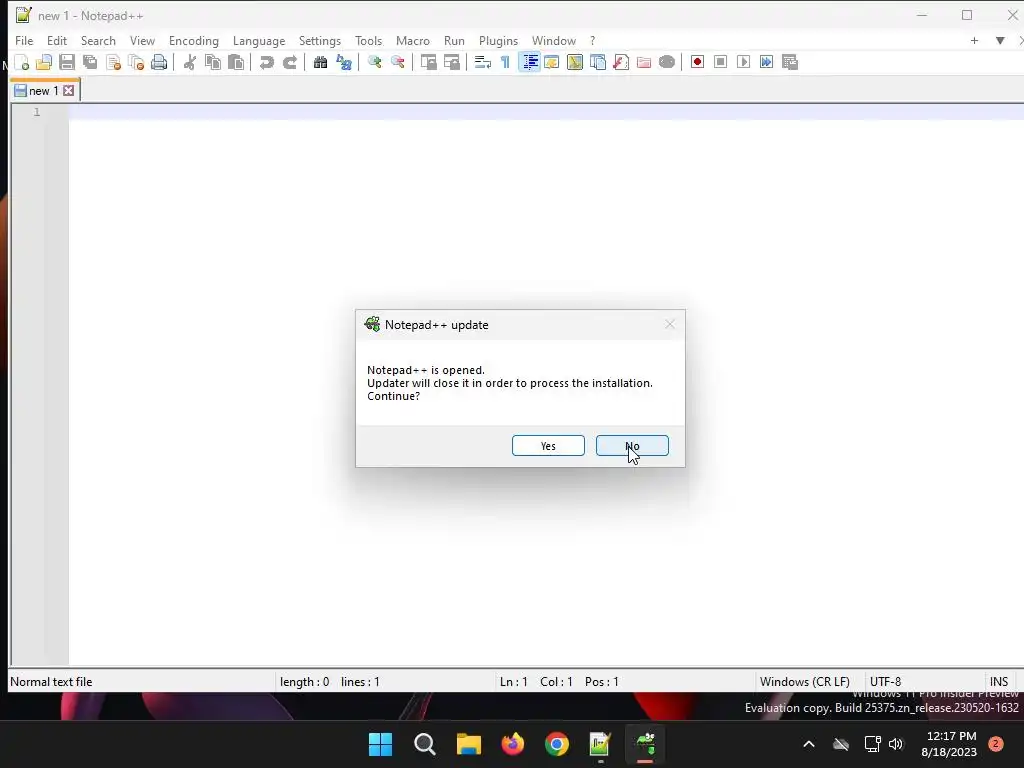Click the Save All toolbar icon
The width and height of the screenshot is (1024, 768).
(x=90, y=62)
